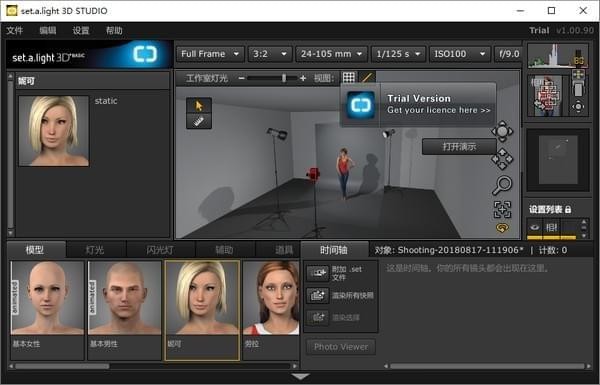Select the red studio light in viewport

(x=313, y=173)
